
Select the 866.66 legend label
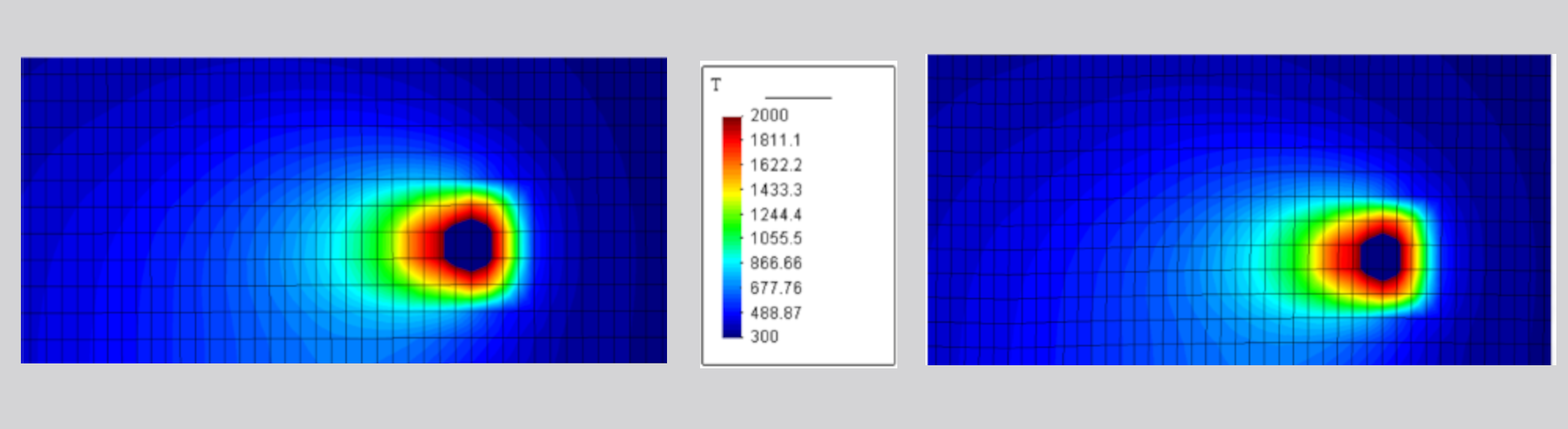click(x=775, y=263)
